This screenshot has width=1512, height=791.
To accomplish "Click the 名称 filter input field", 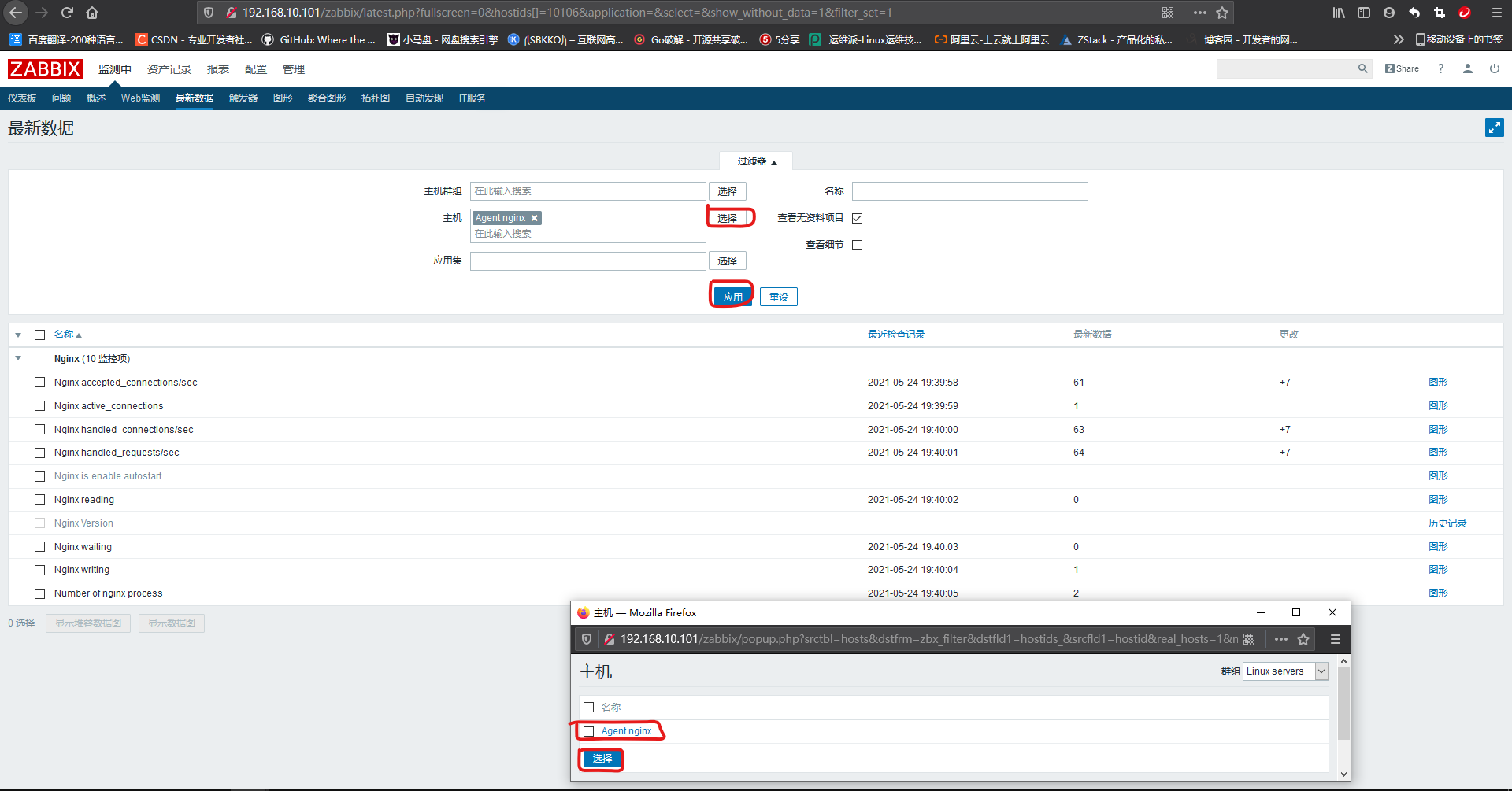I will [x=970, y=191].
